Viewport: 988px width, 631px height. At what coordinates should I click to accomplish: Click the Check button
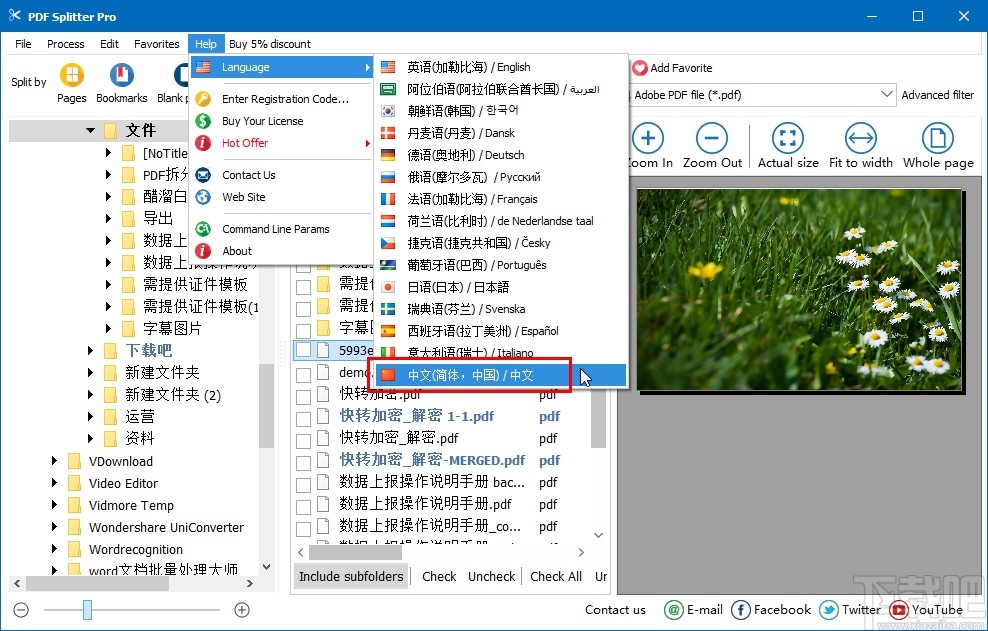[x=439, y=576]
